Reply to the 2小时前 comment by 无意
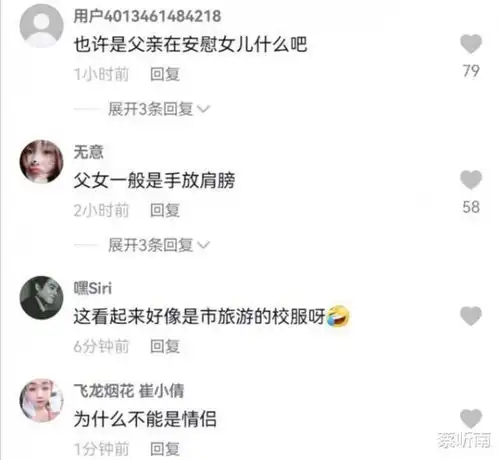Viewport: 500px width, 460px height. (165, 210)
